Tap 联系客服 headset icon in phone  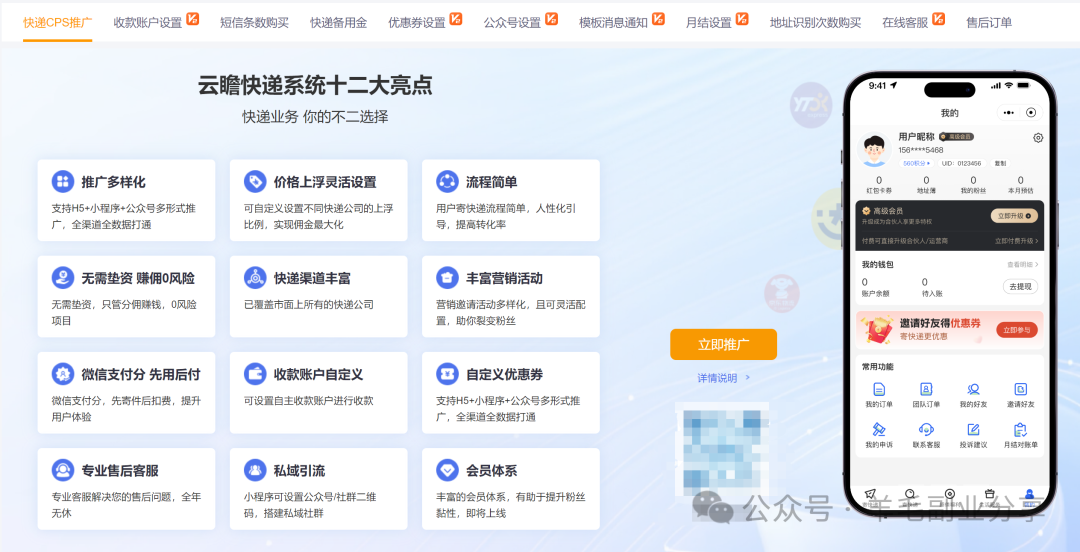pos(926,429)
